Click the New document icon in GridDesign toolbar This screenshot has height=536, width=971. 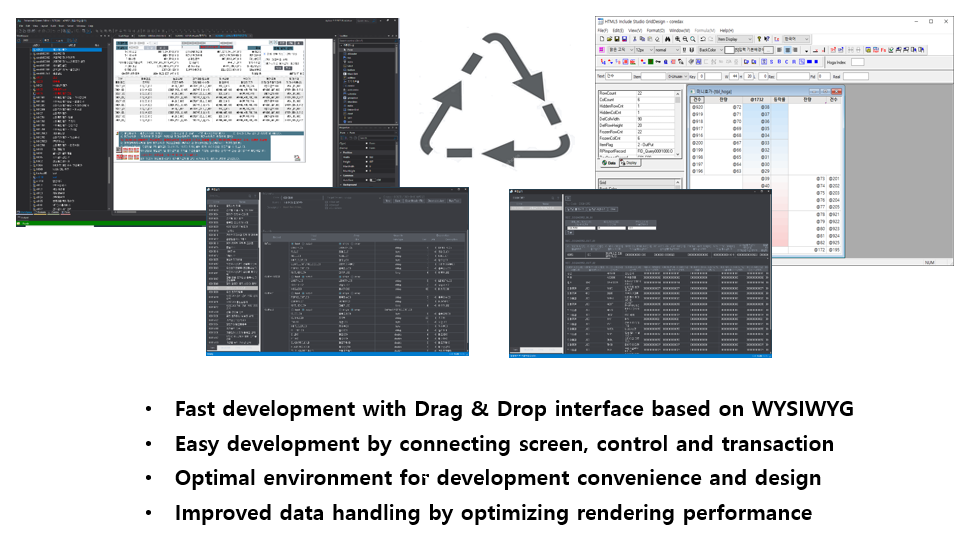pos(600,39)
